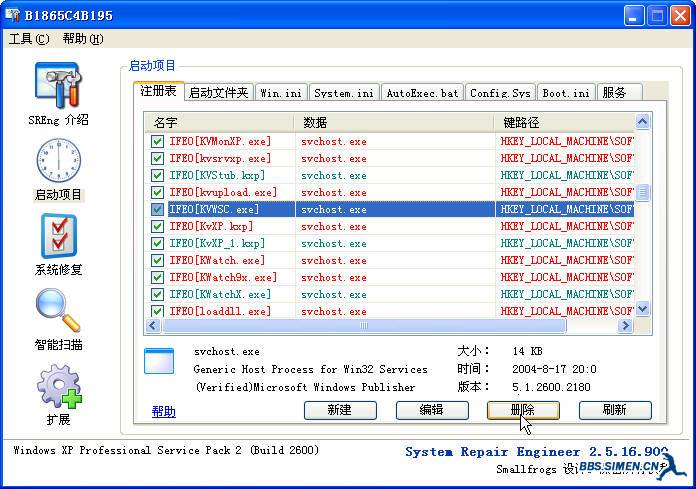The image size is (696, 489).
Task: Toggle the IFEO[KvXP_1.kxp] checkbox
Action: tap(157, 243)
